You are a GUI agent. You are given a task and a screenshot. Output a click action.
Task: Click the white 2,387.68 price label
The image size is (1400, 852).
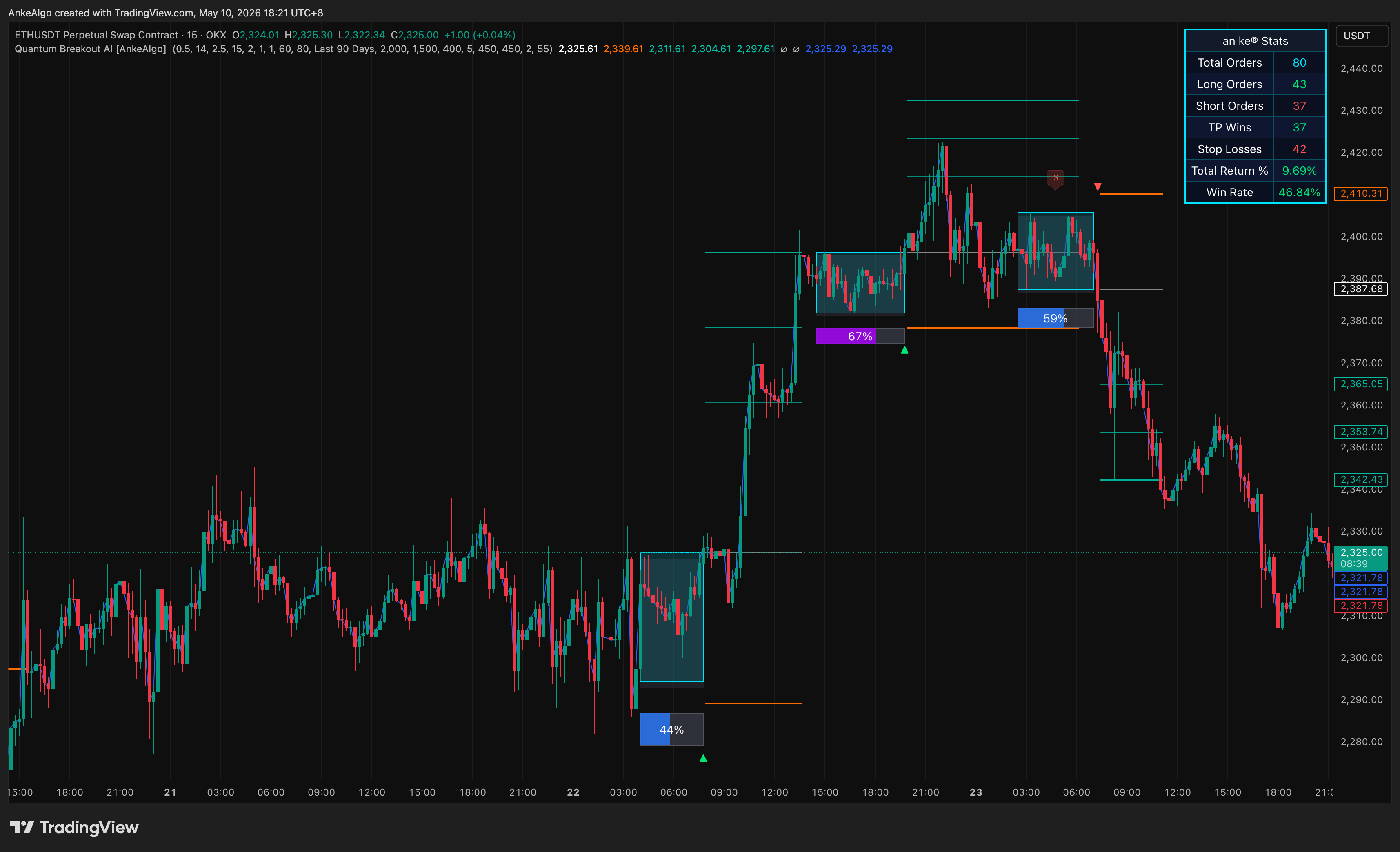click(1361, 289)
